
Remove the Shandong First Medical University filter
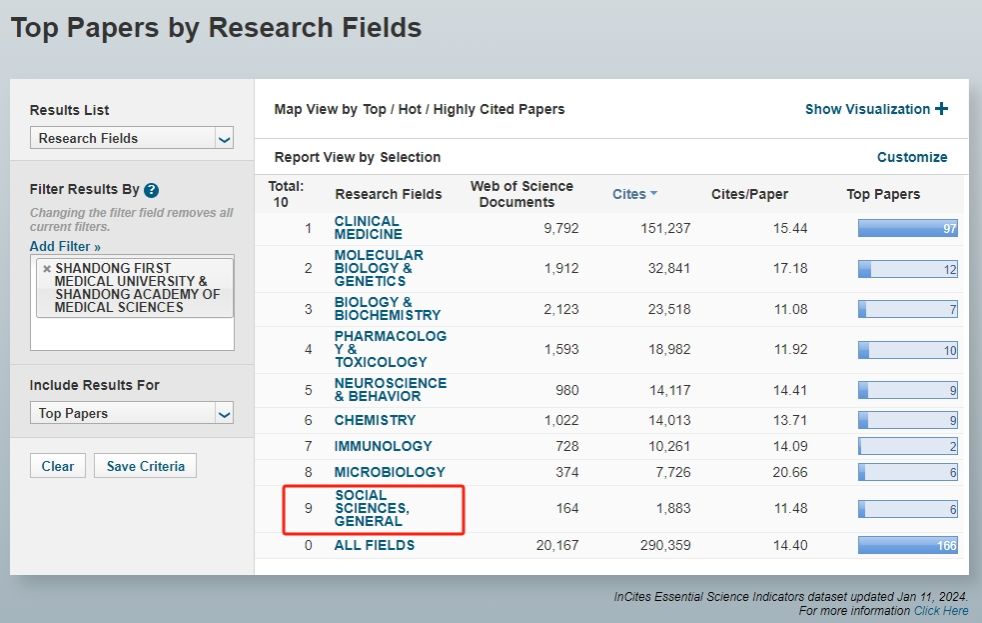(x=46, y=269)
